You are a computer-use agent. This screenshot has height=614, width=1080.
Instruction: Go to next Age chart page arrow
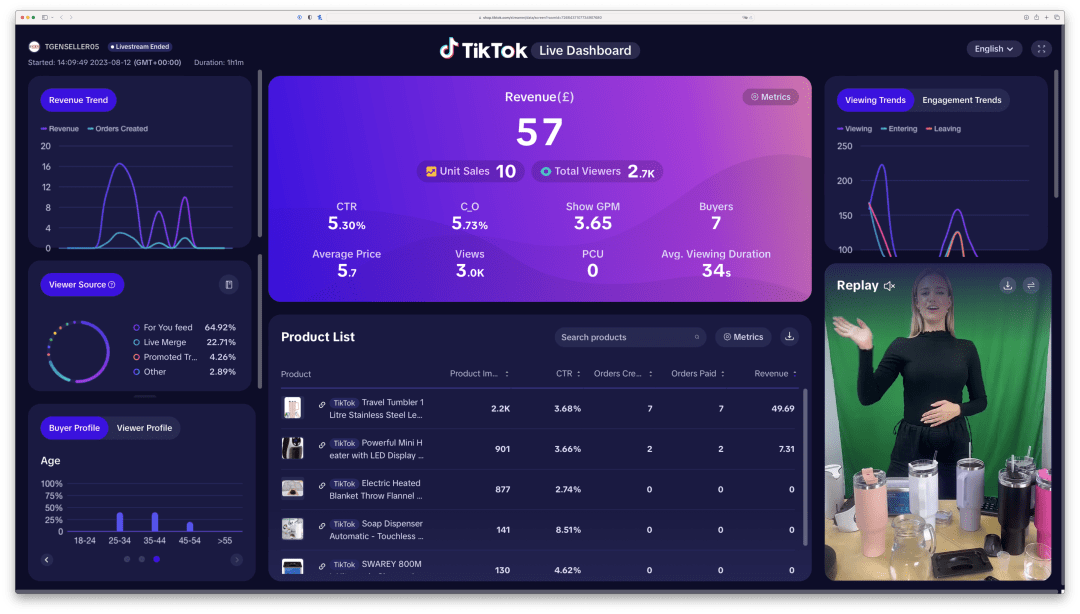coord(236,560)
